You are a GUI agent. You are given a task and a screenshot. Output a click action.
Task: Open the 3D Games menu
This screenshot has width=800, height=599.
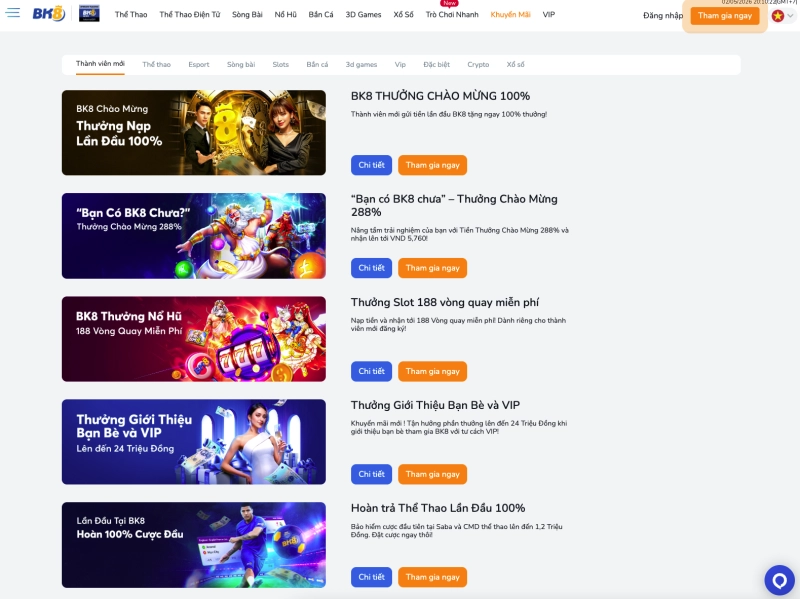(x=363, y=15)
